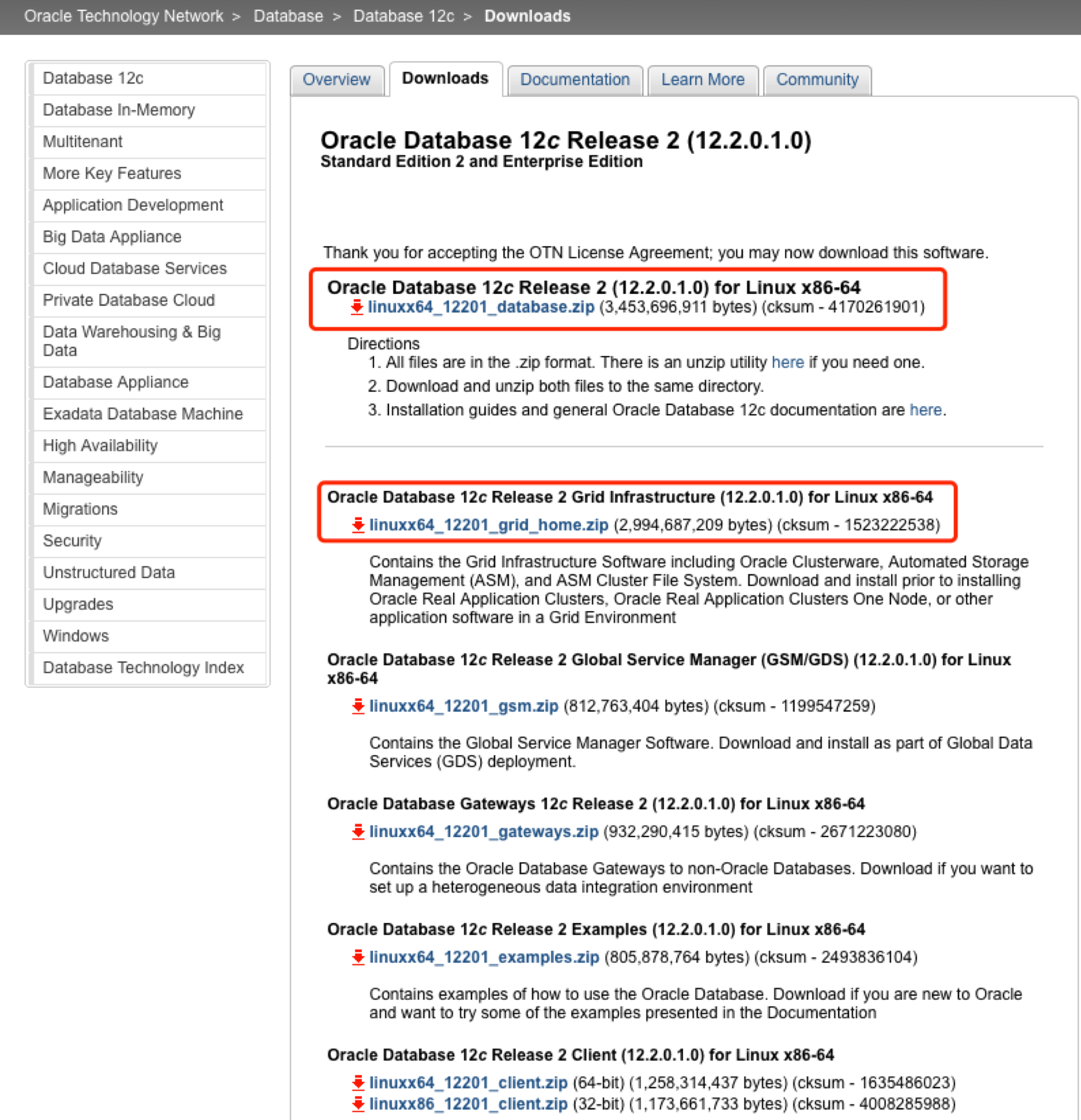Open High Availability sidebar item

149,446
